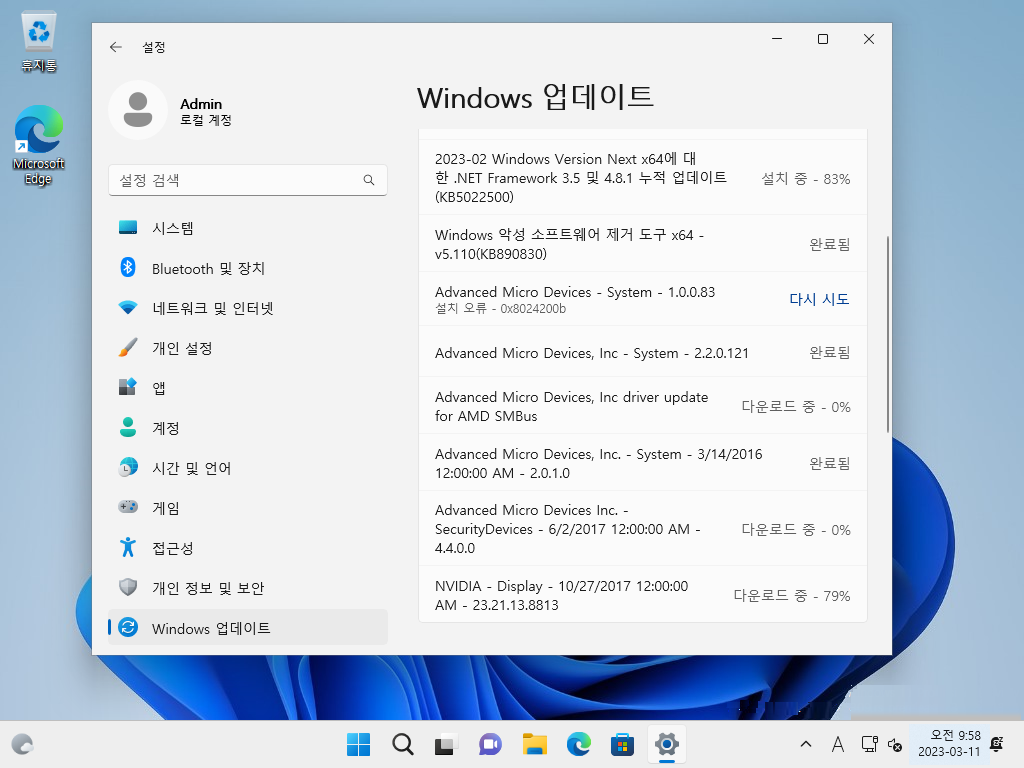The width and height of the screenshot is (1024, 768).
Task: Open the notification bell icon
Action: tap(997, 744)
